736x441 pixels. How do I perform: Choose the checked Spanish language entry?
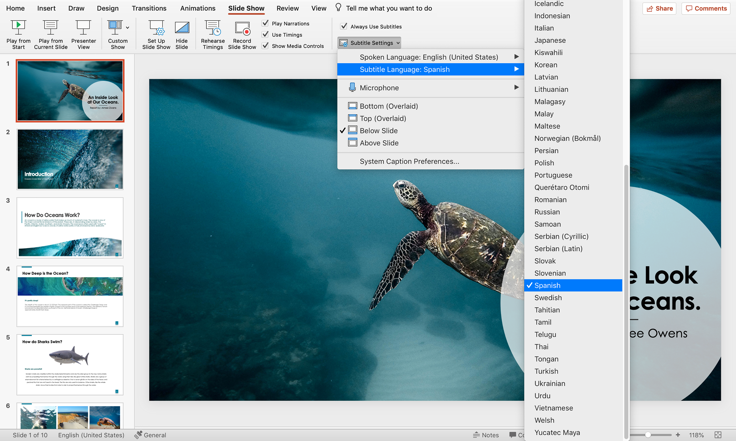[573, 285]
